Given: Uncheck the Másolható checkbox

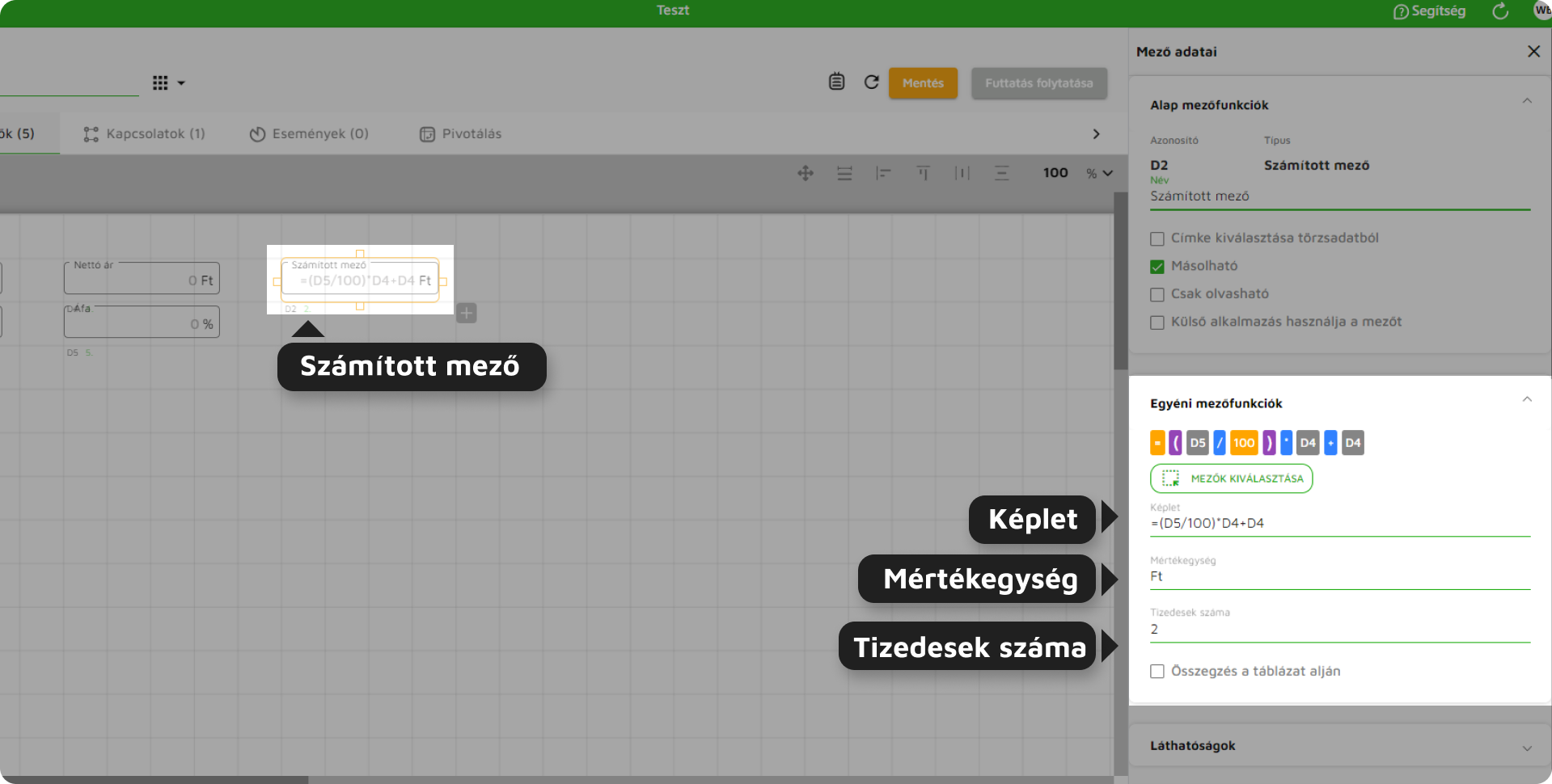Looking at the screenshot, I should (x=1157, y=267).
